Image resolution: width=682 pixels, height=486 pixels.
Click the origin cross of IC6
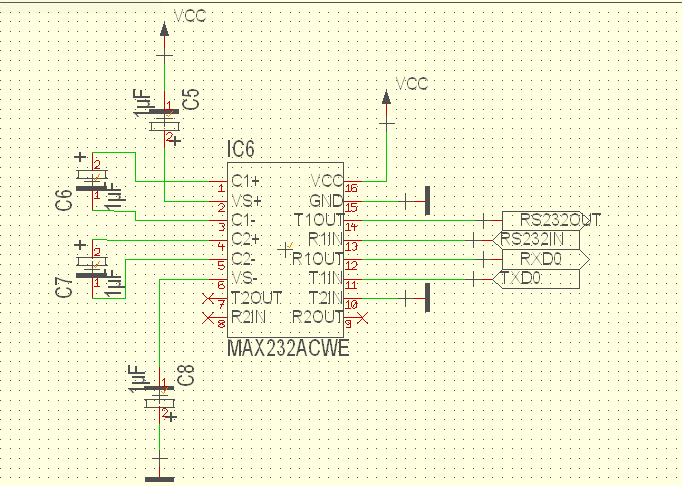[x=285, y=249]
